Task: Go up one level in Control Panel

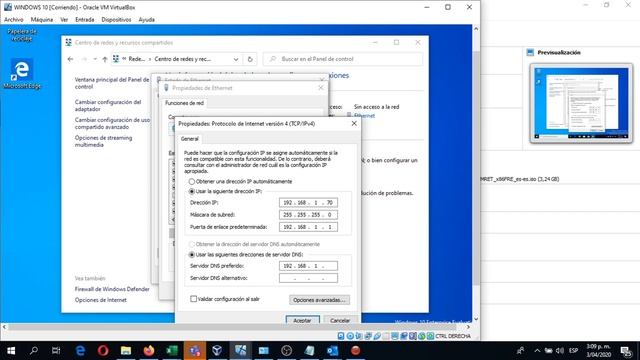Action: coord(105,59)
